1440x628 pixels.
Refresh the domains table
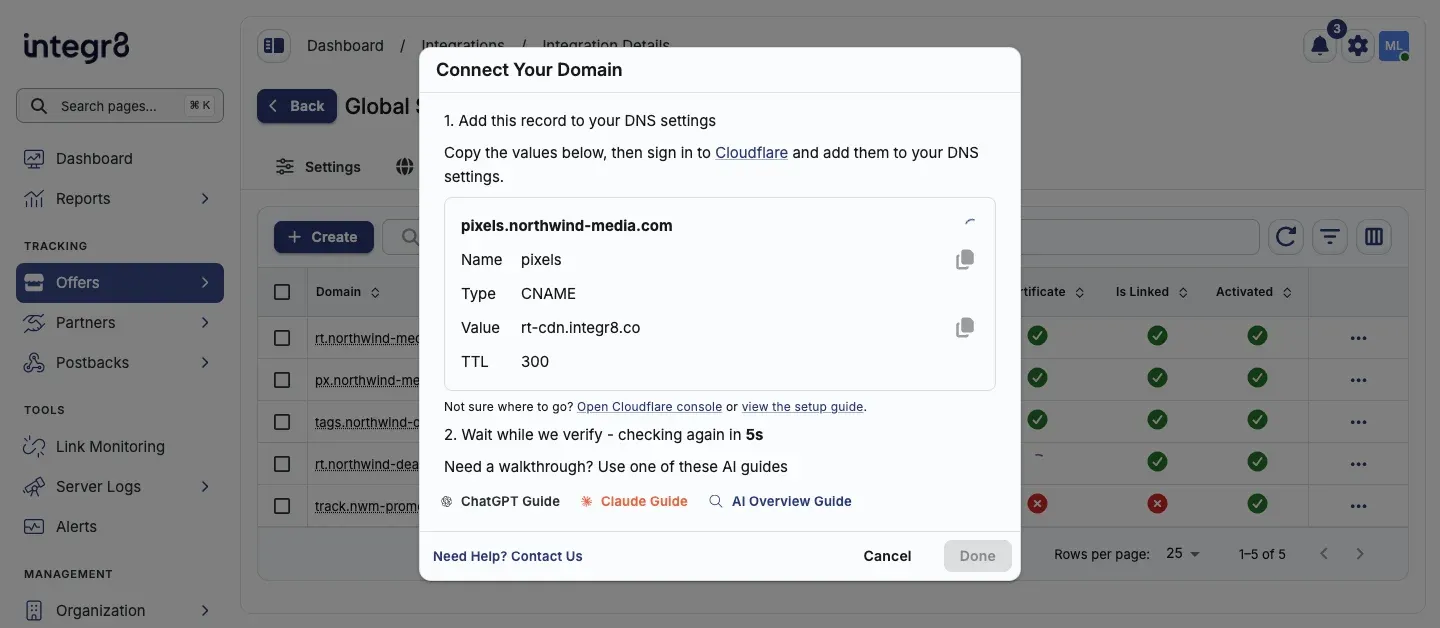click(x=1286, y=237)
